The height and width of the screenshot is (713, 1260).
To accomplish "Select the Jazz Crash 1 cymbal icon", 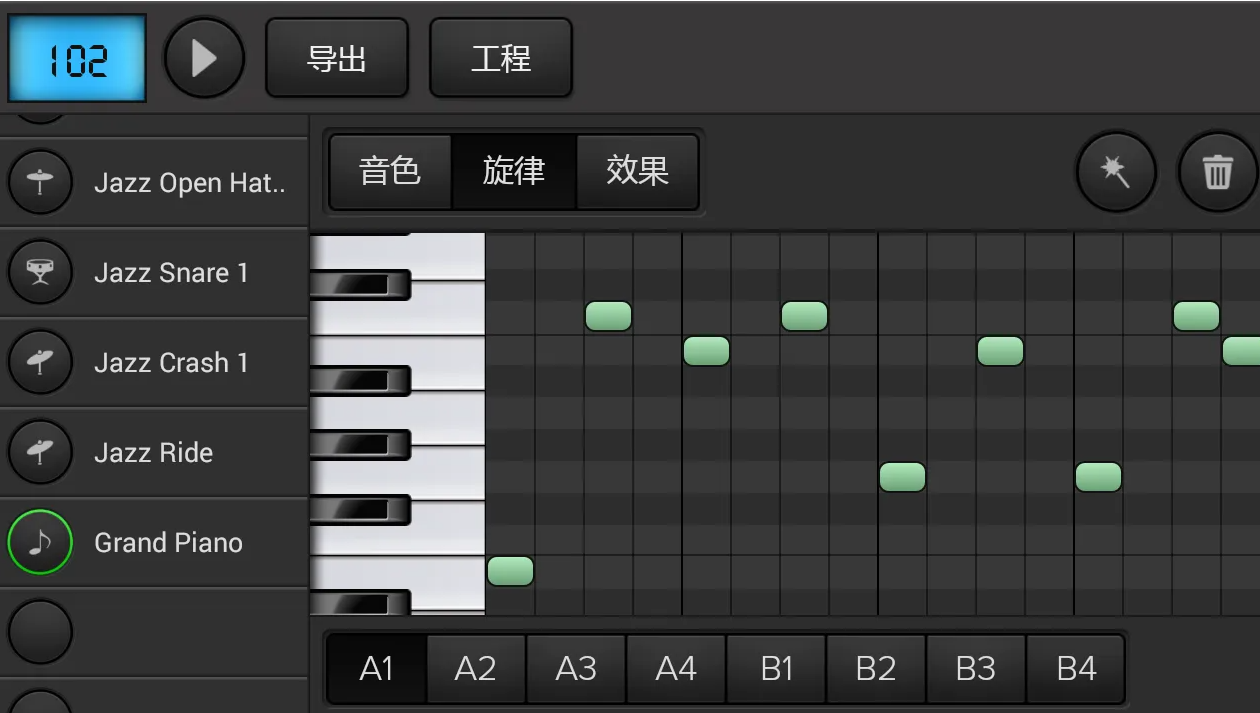I will [40, 362].
